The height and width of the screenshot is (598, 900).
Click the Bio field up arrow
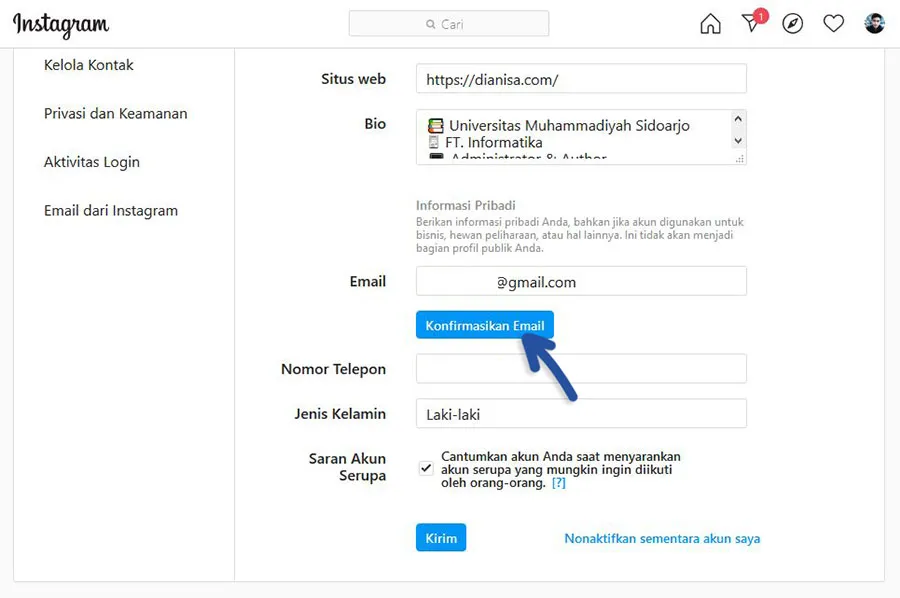tap(737, 118)
